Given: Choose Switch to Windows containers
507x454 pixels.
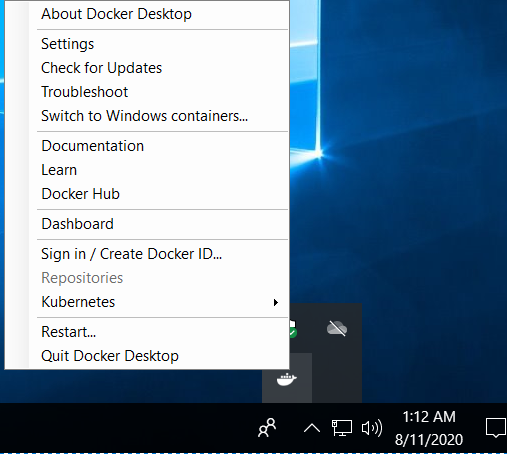Looking at the screenshot, I should pos(147,116).
